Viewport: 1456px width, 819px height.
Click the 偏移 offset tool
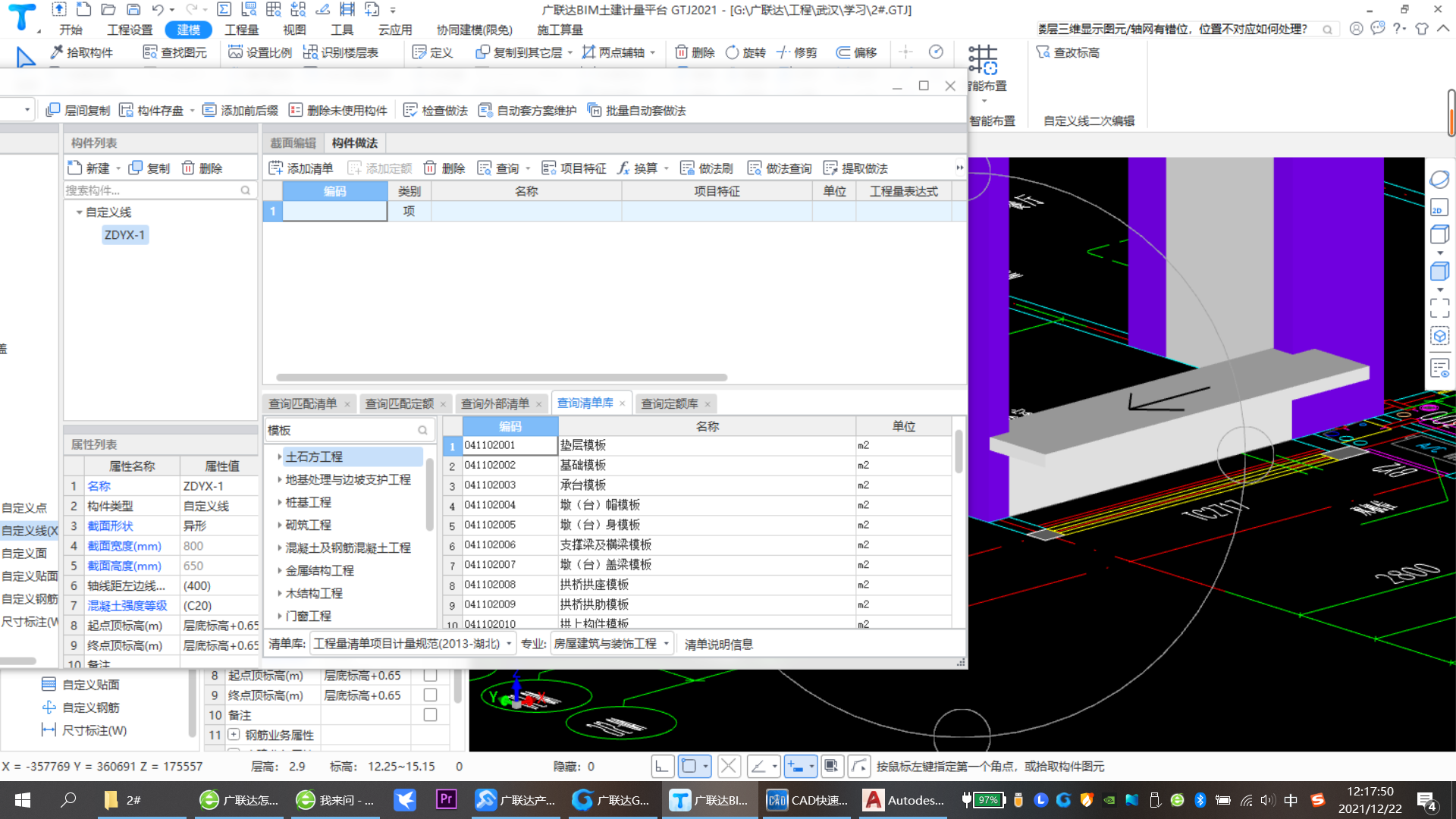[856, 52]
